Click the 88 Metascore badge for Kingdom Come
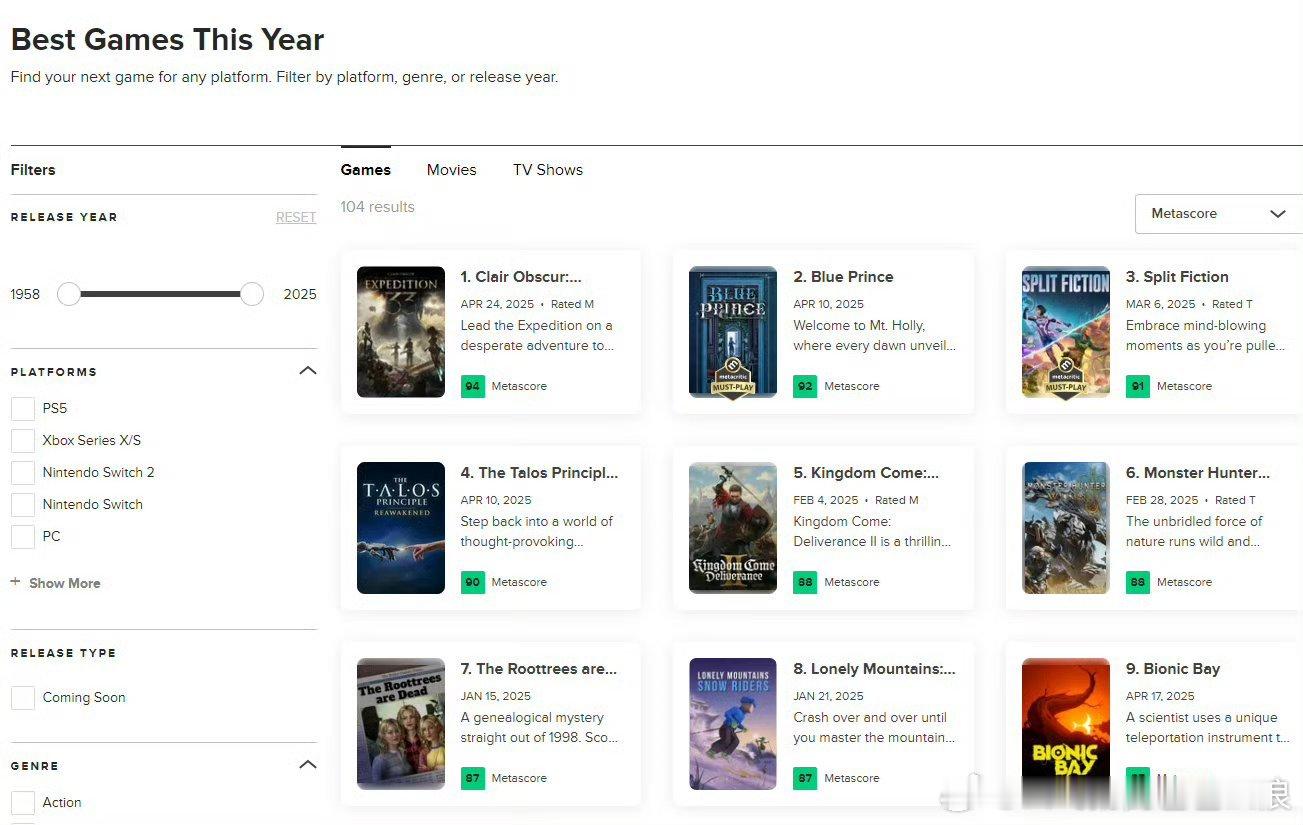Screen dimensions: 1303x825 tap(805, 582)
